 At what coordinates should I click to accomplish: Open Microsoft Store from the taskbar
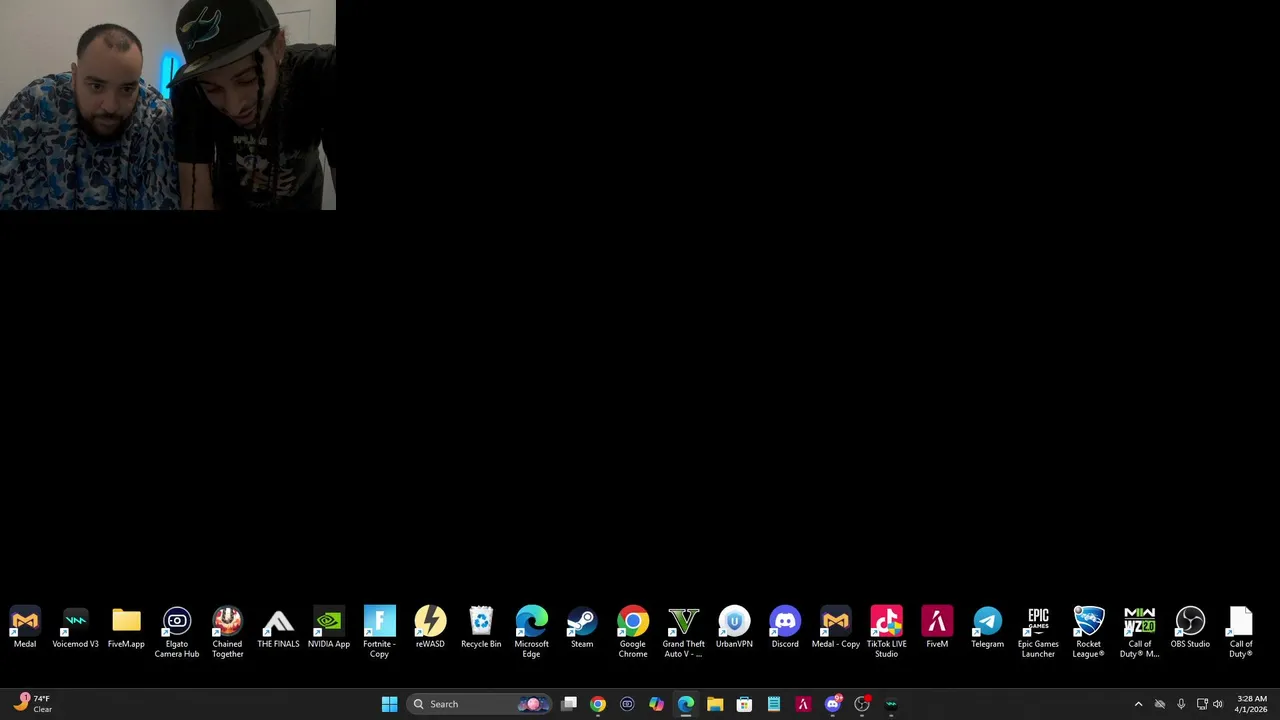(744, 704)
